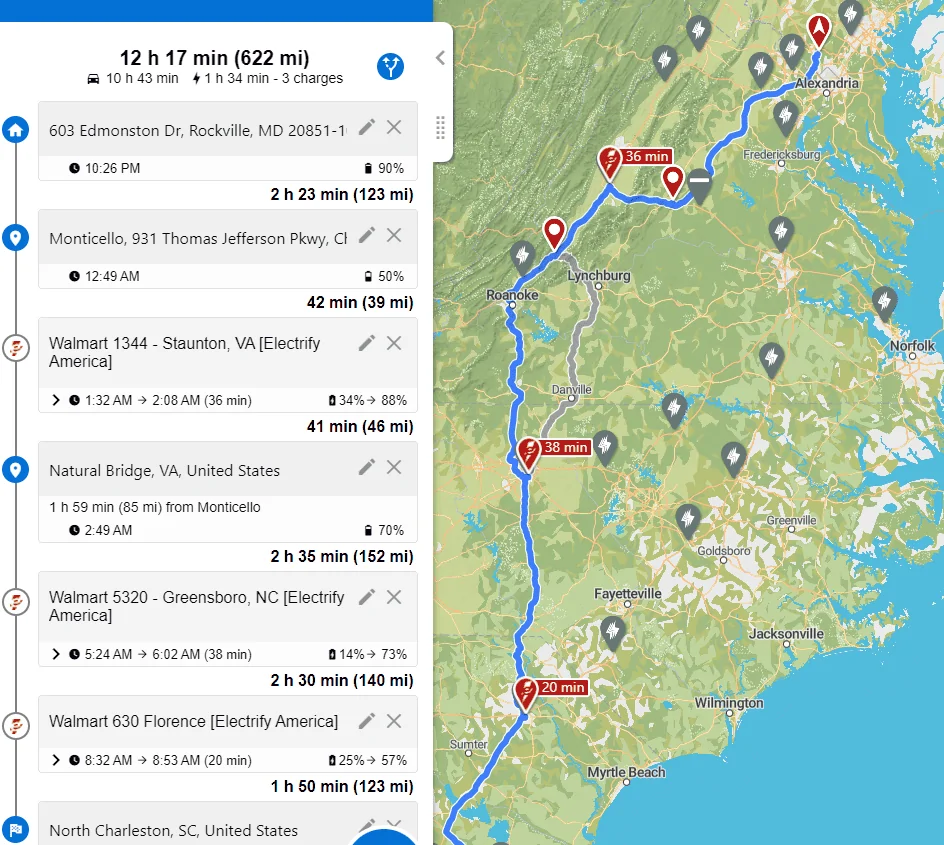
Task: Delete the Walmart 1344 Staunton charger stop
Action: click(394, 343)
